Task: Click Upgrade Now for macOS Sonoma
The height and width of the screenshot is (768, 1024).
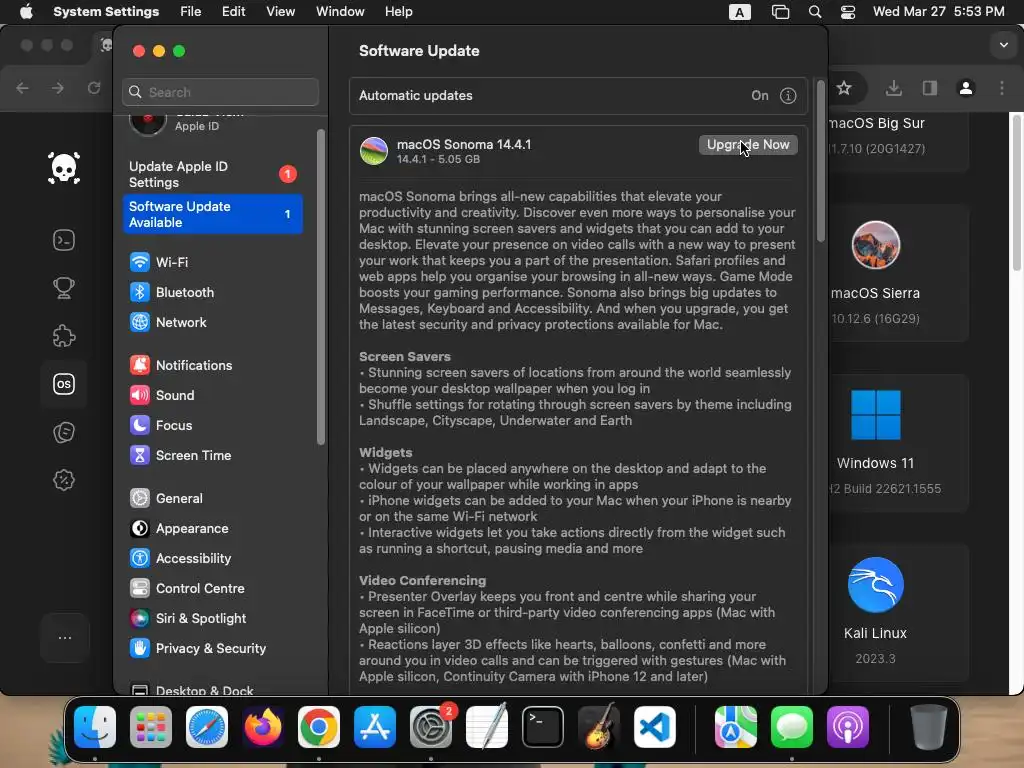Action: 748,144
